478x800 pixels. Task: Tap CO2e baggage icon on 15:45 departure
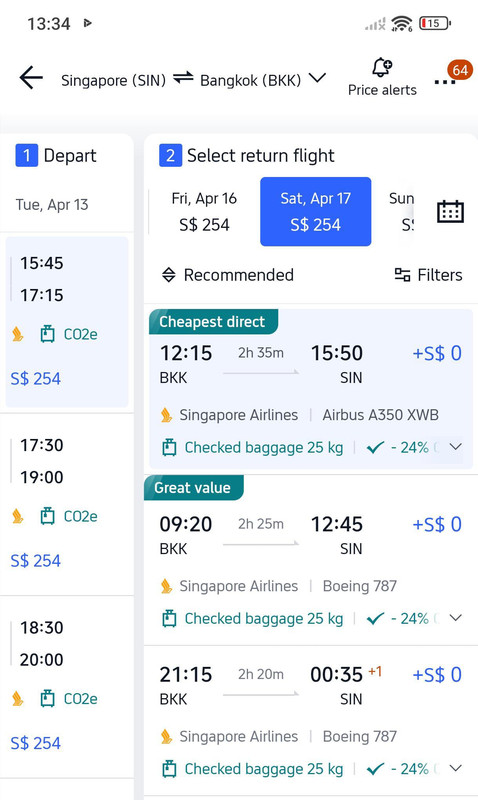[47, 334]
